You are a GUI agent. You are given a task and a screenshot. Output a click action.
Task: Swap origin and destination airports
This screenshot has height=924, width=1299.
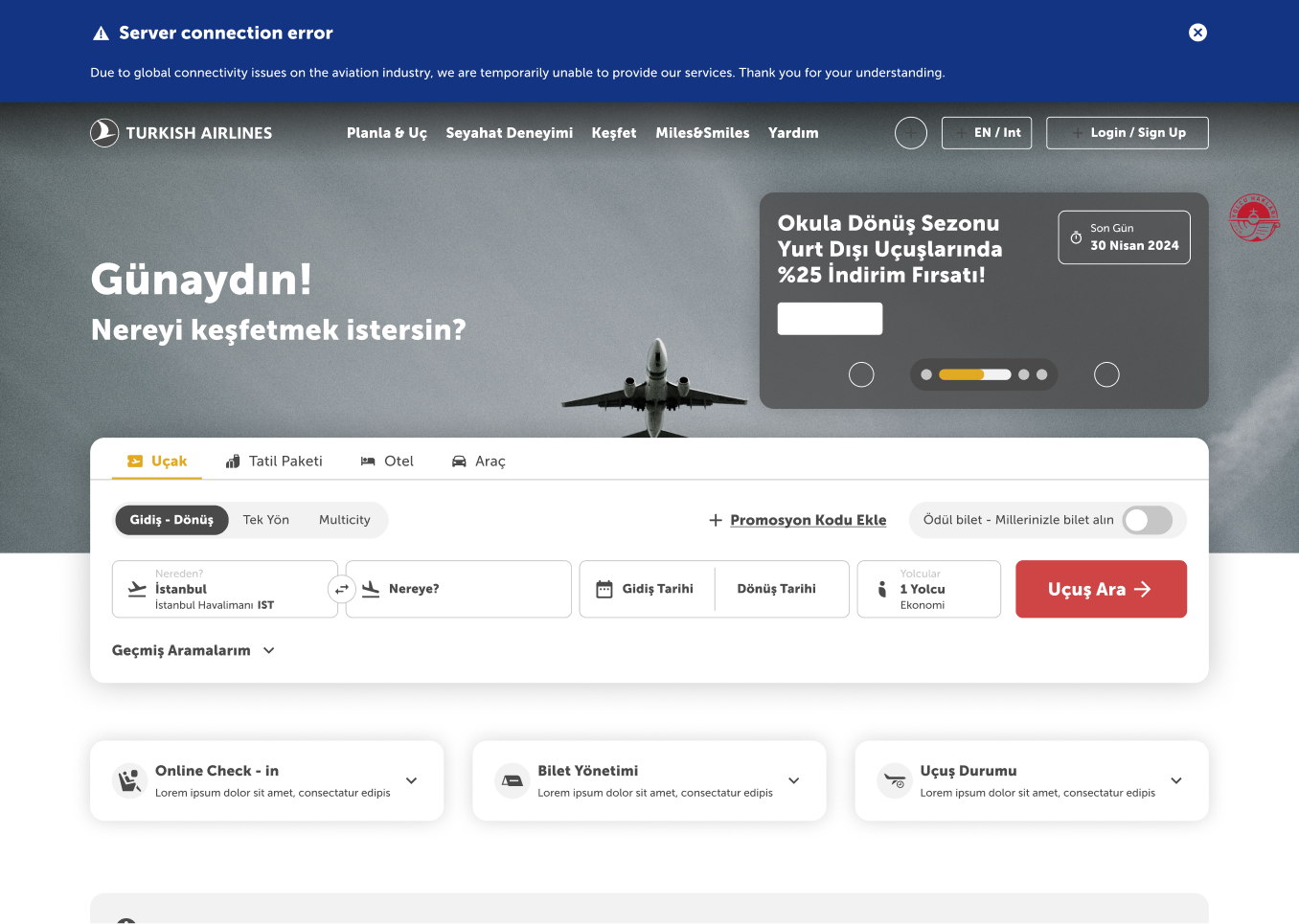tap(342, 589)
